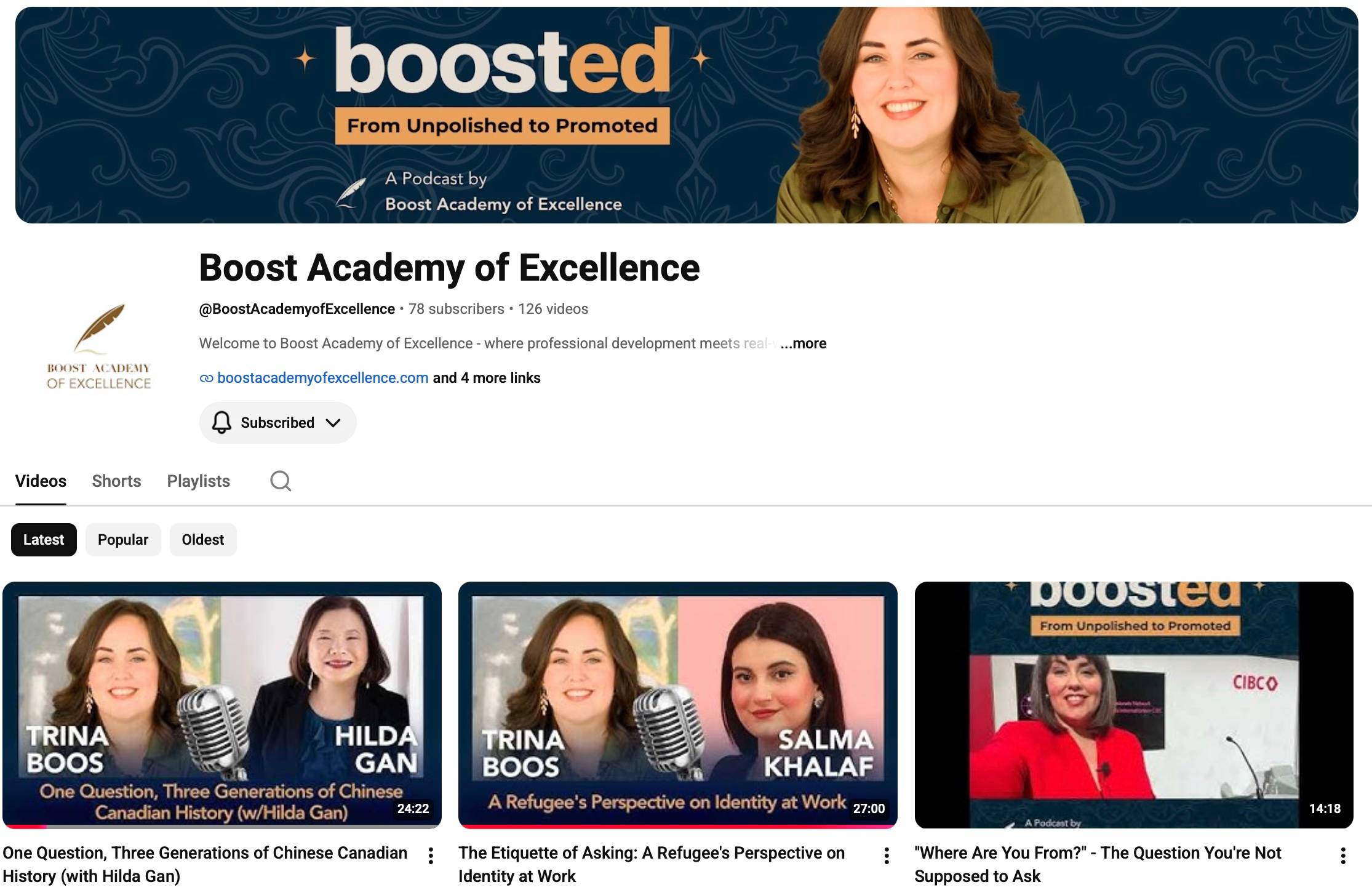The width and height of the screenshot is (1372, 890).
Task: Click the Boost Academy feather logo avatar
Action: coord(99,347)
